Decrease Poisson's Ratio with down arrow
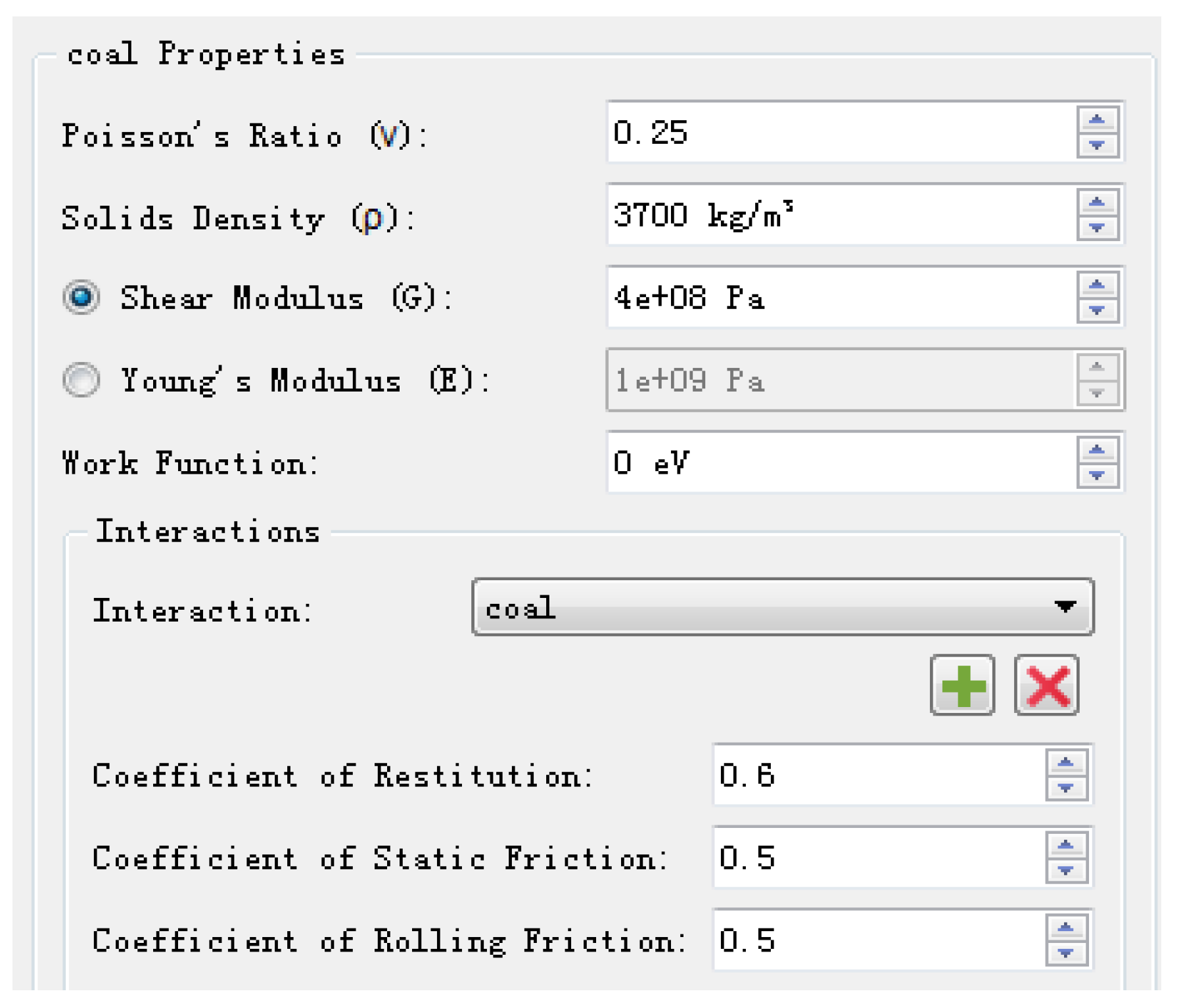This screenshot has width=1181, height=1008. click(x=1096, y=145)
